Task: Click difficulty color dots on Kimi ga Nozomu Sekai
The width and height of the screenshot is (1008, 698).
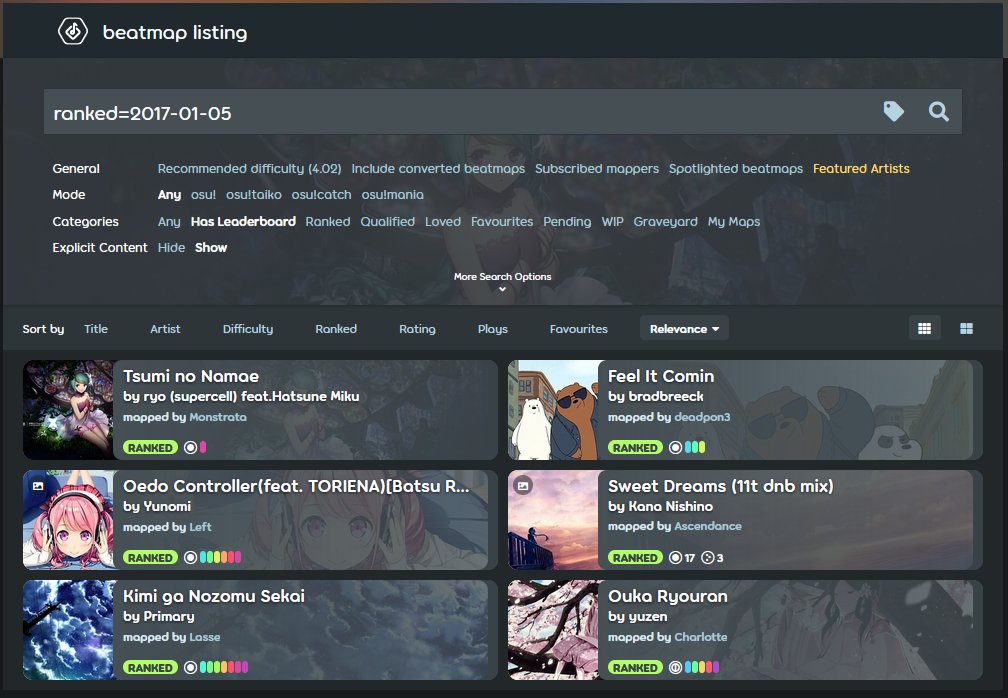Action: coord(224,667)
